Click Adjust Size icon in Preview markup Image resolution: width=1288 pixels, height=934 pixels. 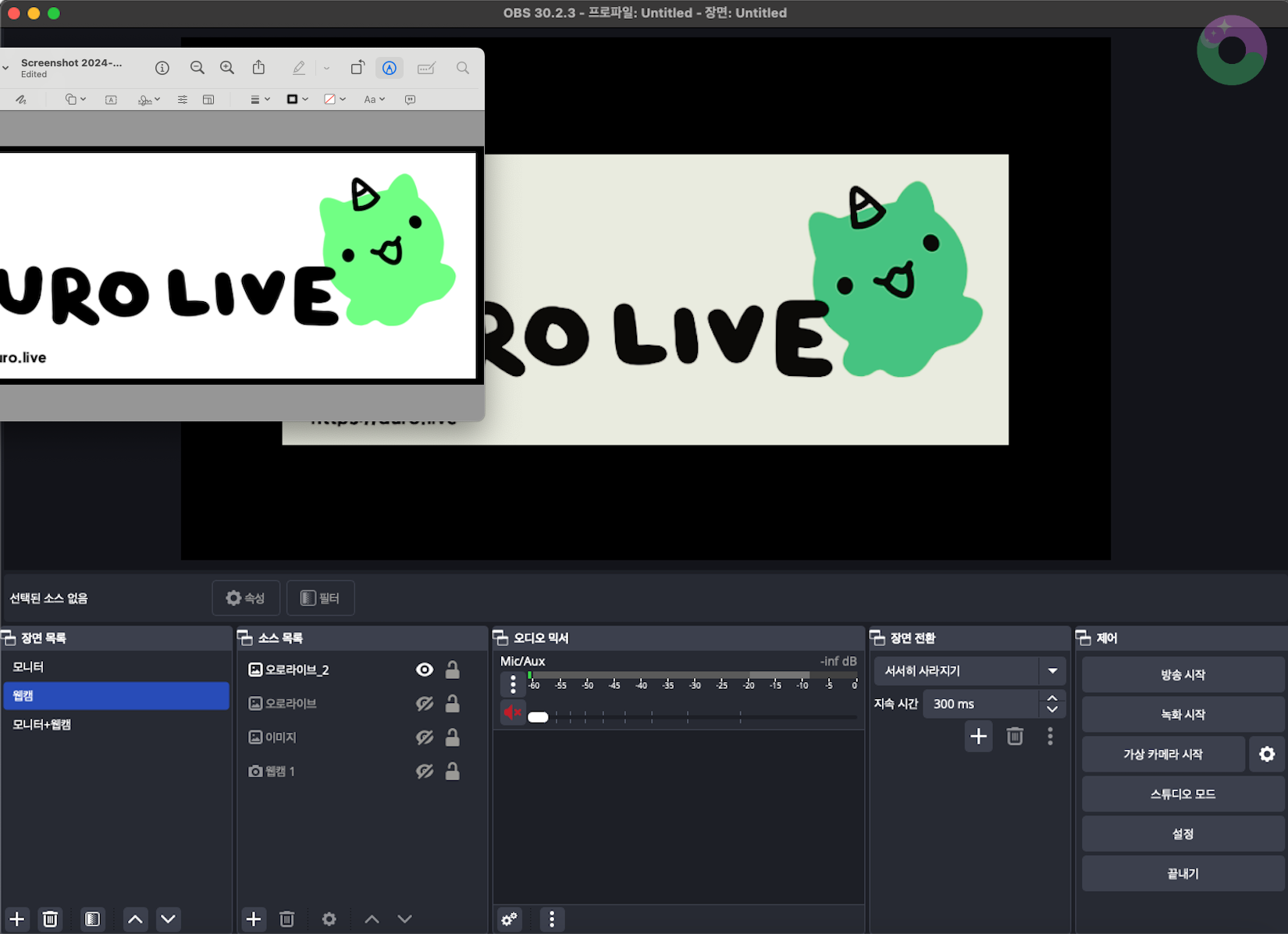tap(208, 99)
